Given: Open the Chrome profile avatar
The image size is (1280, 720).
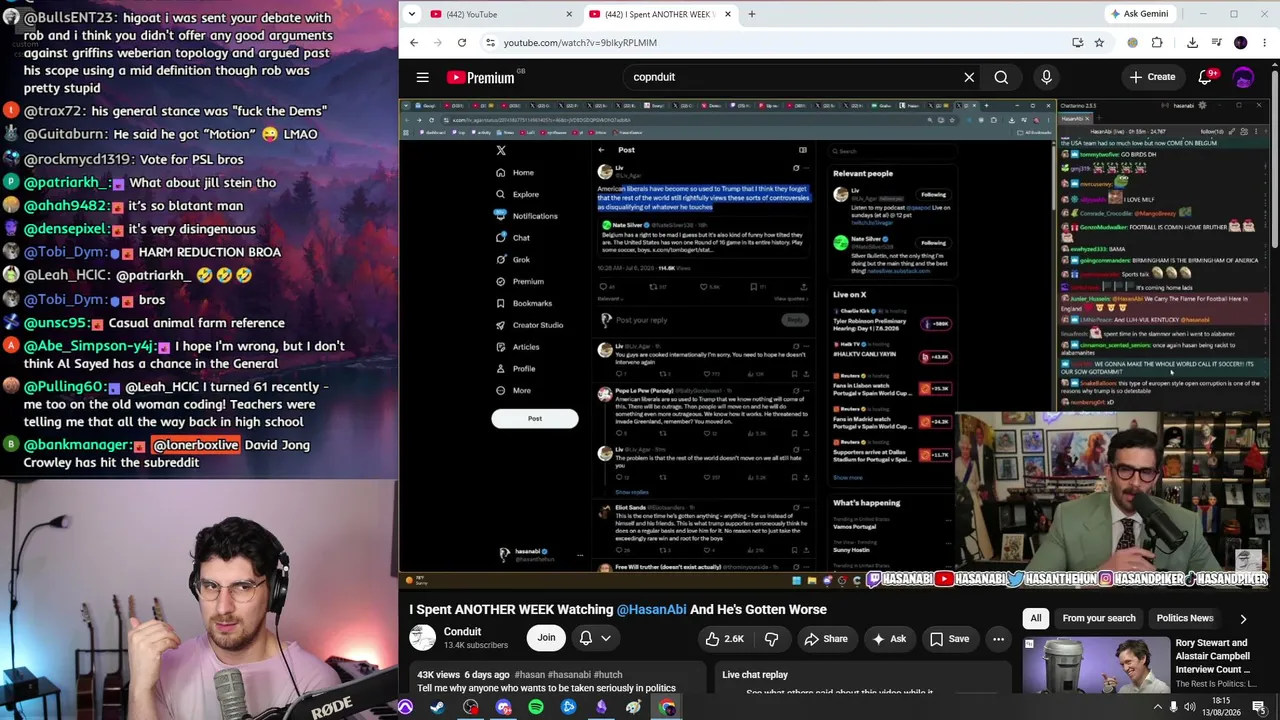Looking at the screenshot, I should pyautogui.click(x=1241, y=43).
